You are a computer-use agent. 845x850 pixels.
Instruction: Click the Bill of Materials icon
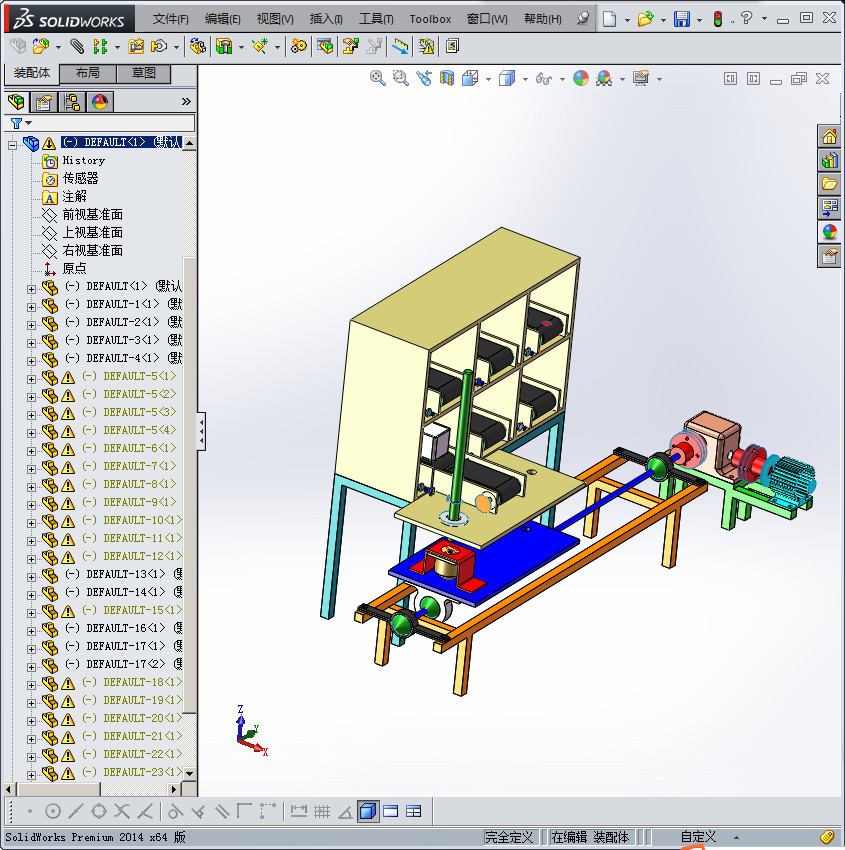pos(325,46)
